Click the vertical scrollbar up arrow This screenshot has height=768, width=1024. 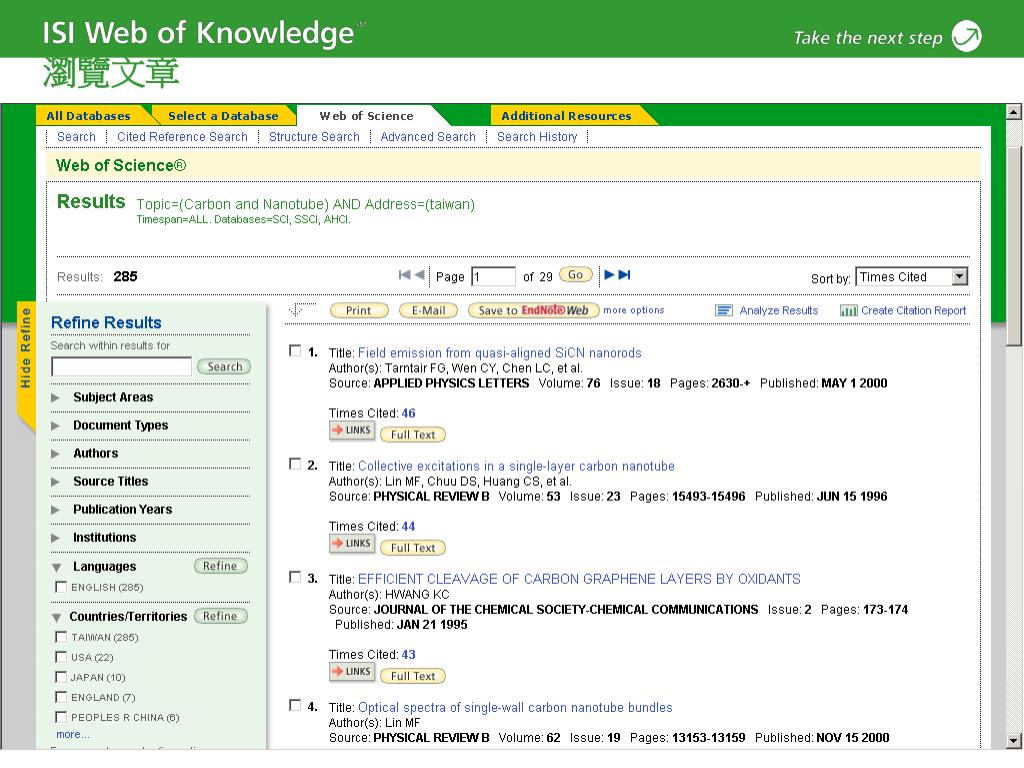click(x=1014, y=112)
